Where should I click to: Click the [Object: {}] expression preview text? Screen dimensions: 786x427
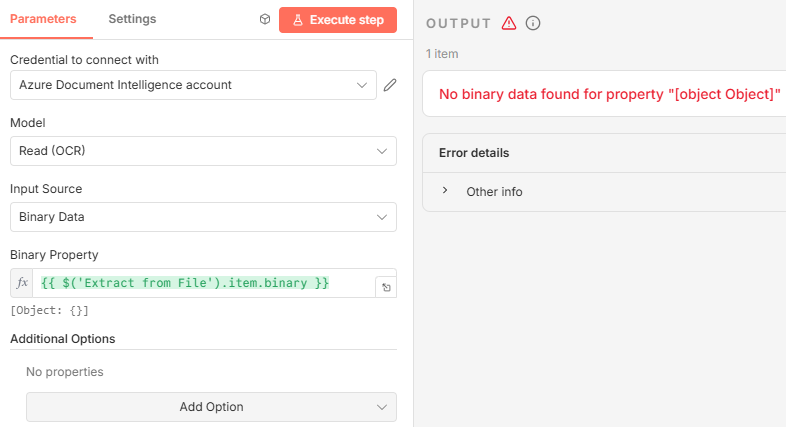pos(42,311)
